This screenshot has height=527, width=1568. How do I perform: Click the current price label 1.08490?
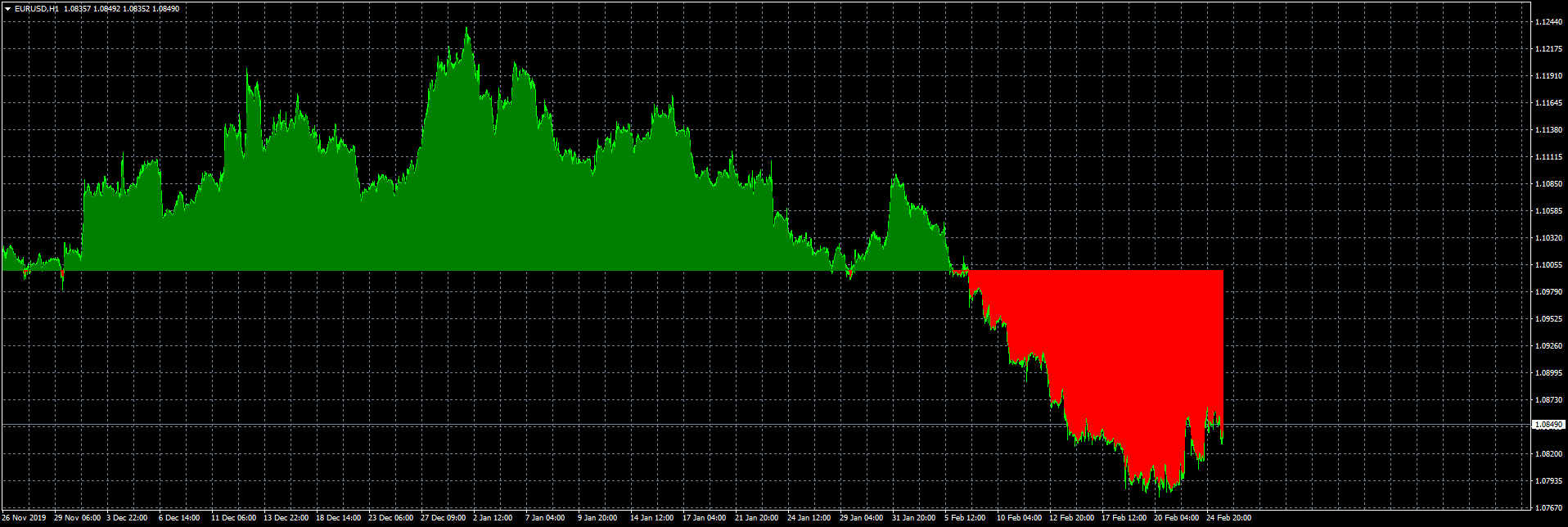pyautogui.click(x=1548, y=425)
